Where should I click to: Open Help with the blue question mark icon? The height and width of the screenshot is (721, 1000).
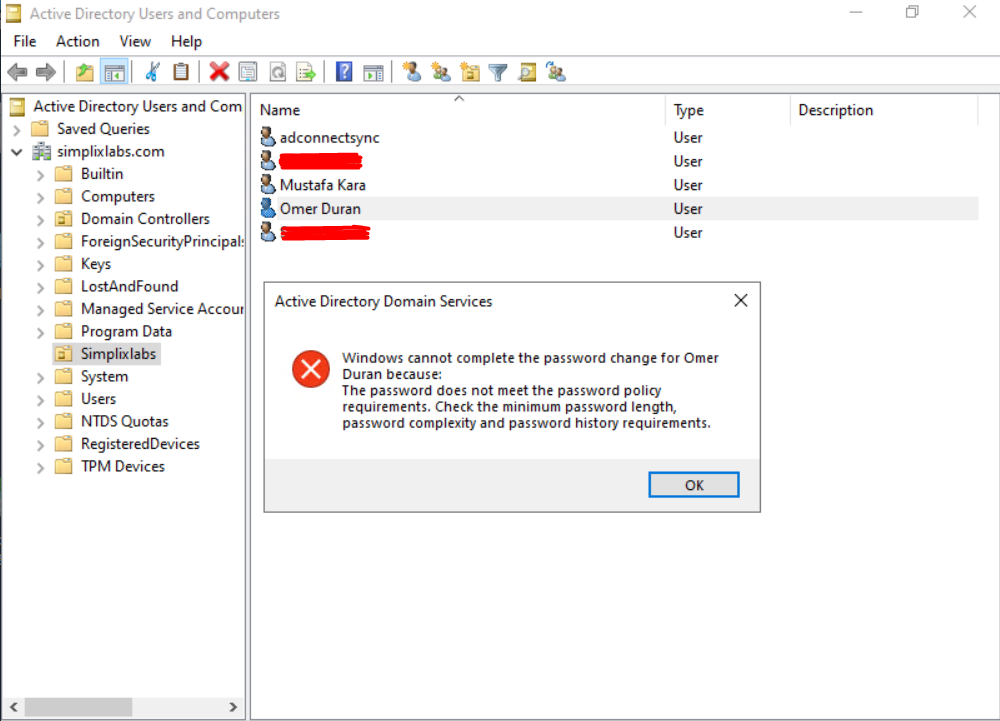pyautogui.click(x=344, y=72)
